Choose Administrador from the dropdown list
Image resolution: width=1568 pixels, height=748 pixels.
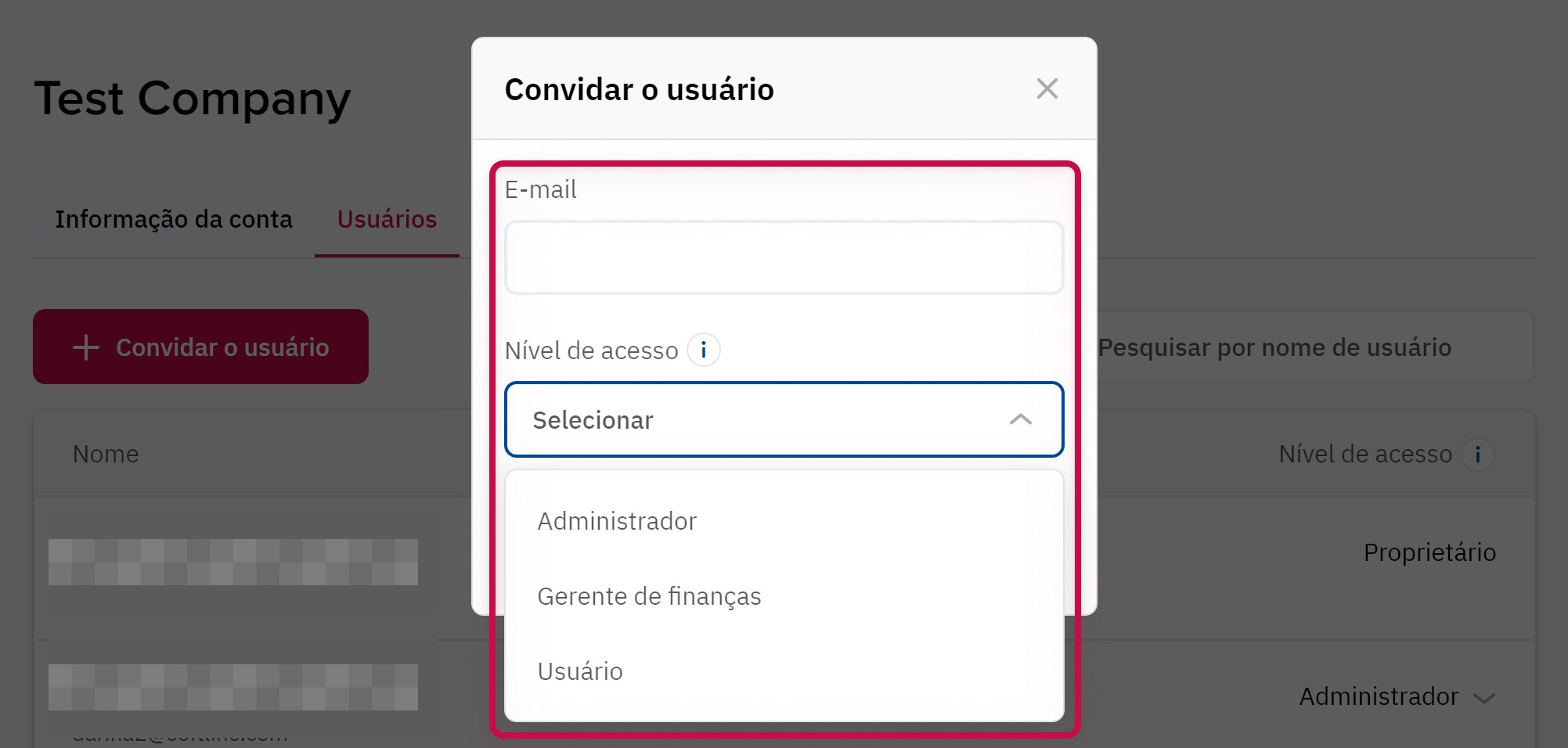click(617, 521)
